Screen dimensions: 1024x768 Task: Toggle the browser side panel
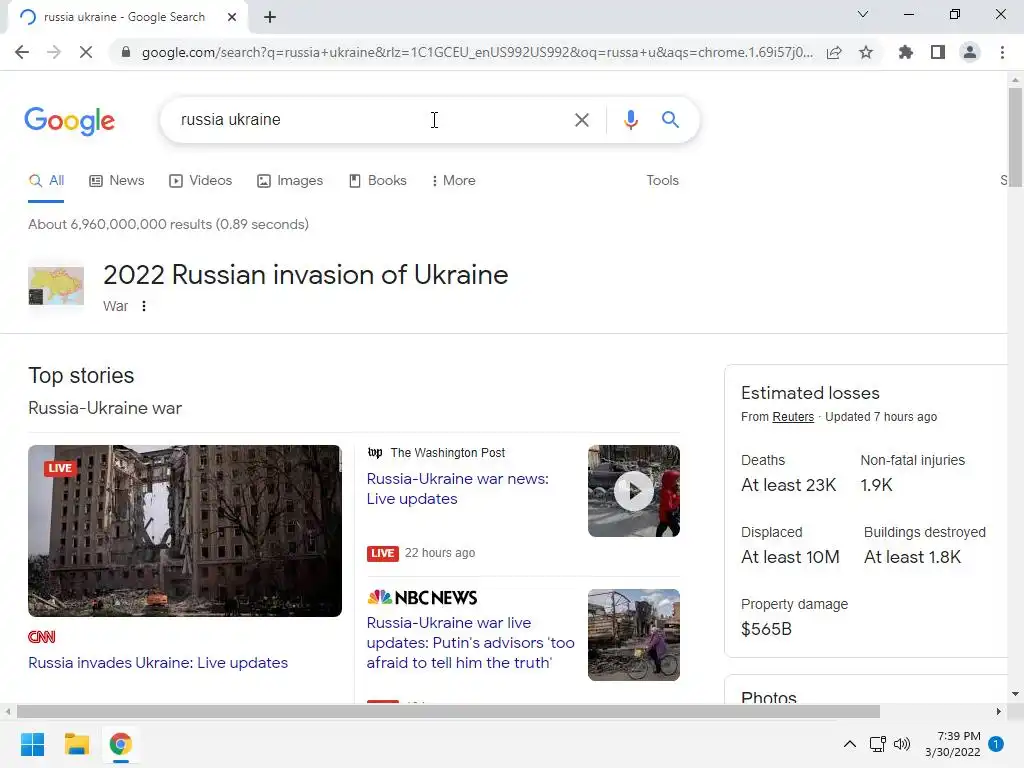pos(938,52)
